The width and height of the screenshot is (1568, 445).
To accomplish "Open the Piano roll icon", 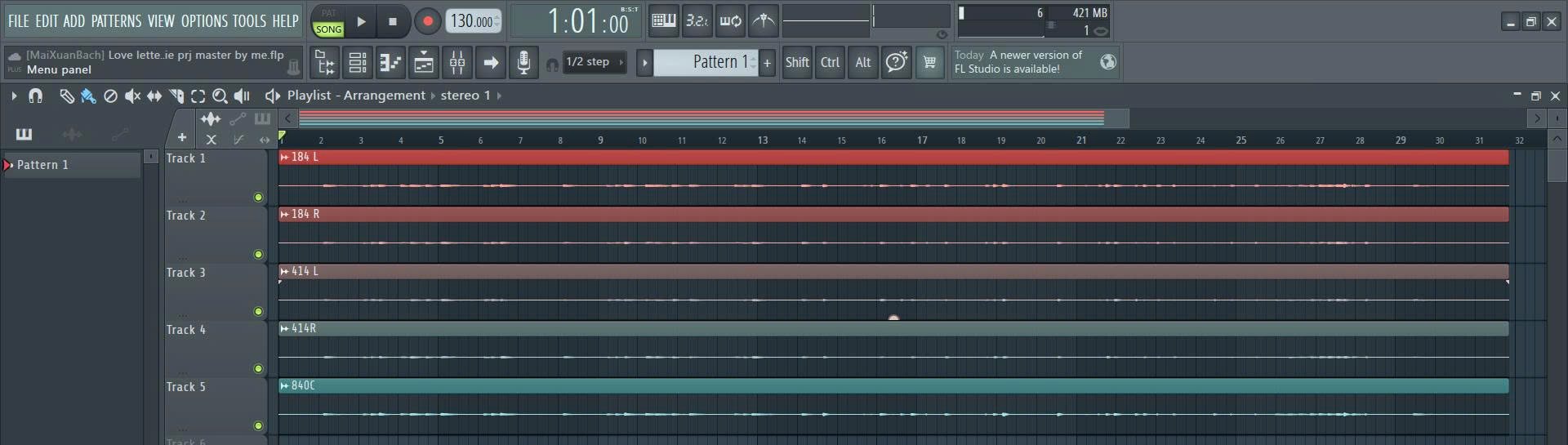I will coord(390,62).
